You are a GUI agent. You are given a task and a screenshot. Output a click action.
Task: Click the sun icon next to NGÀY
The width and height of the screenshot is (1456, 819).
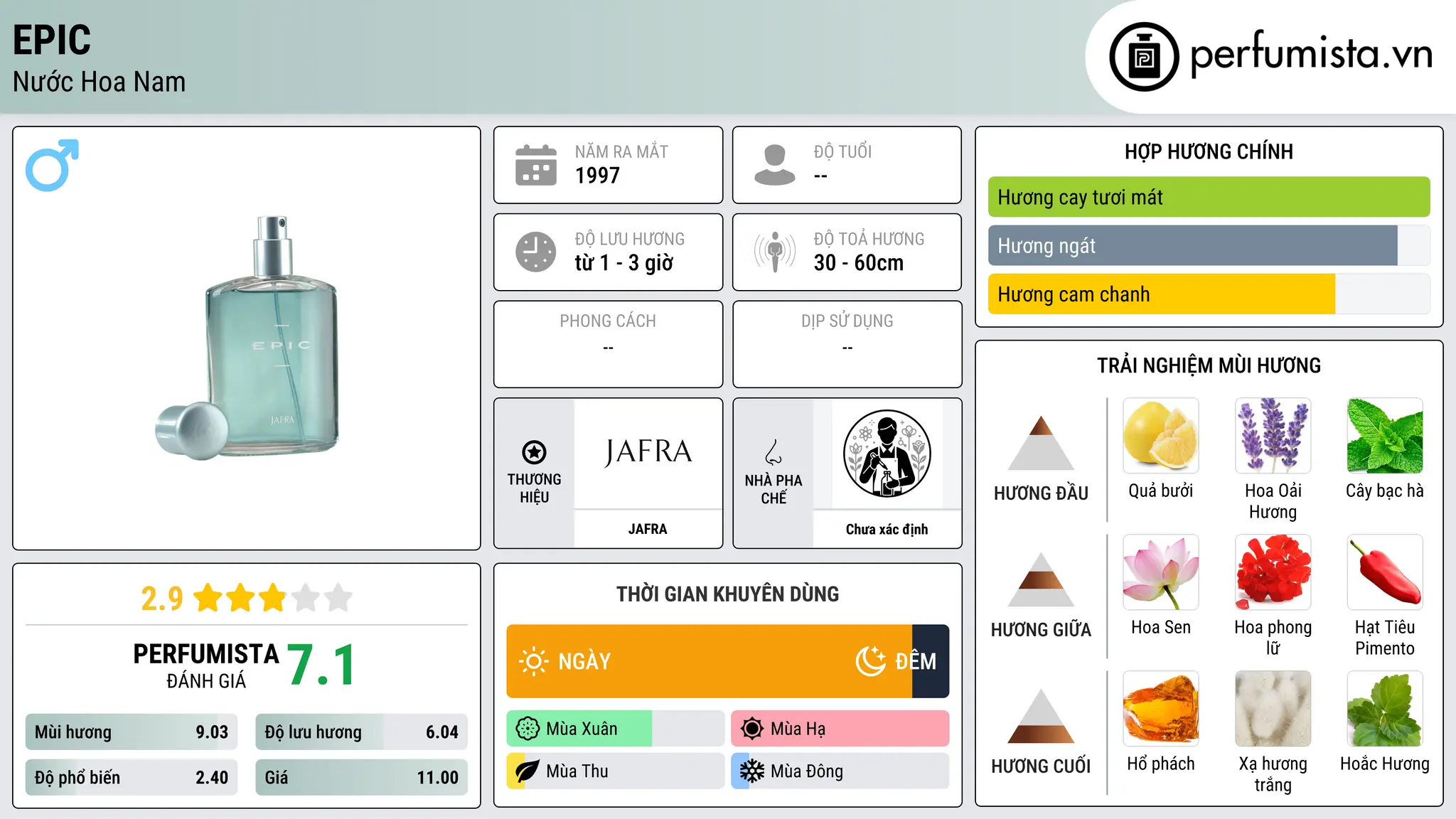click(533, 661)
